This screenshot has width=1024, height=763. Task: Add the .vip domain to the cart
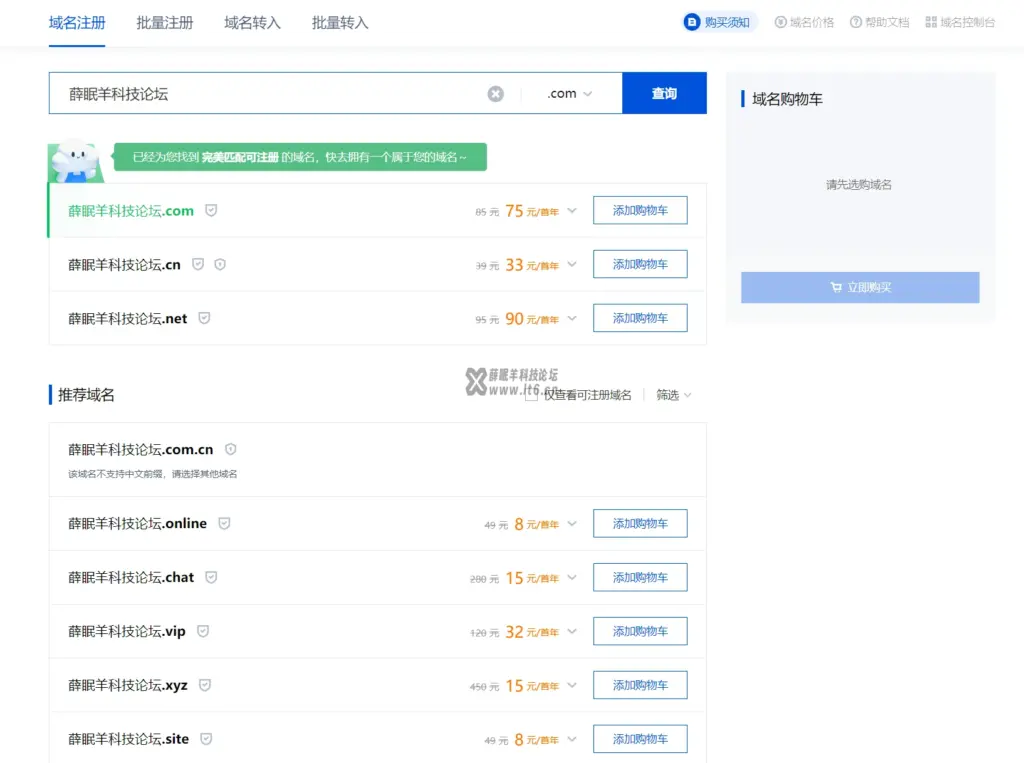(x=640, y=631)
